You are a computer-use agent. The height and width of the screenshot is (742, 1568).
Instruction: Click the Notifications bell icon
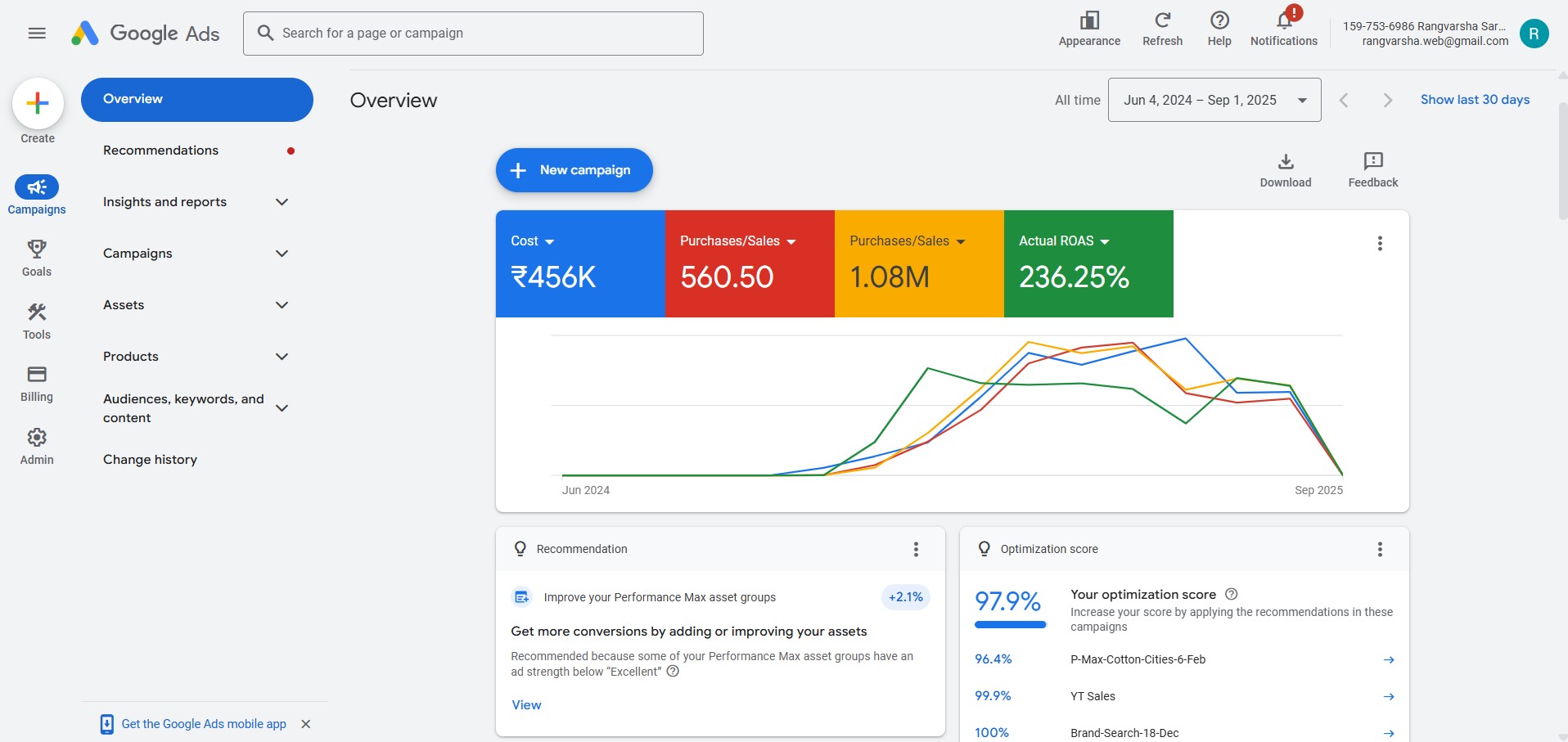pos(1283,20)
